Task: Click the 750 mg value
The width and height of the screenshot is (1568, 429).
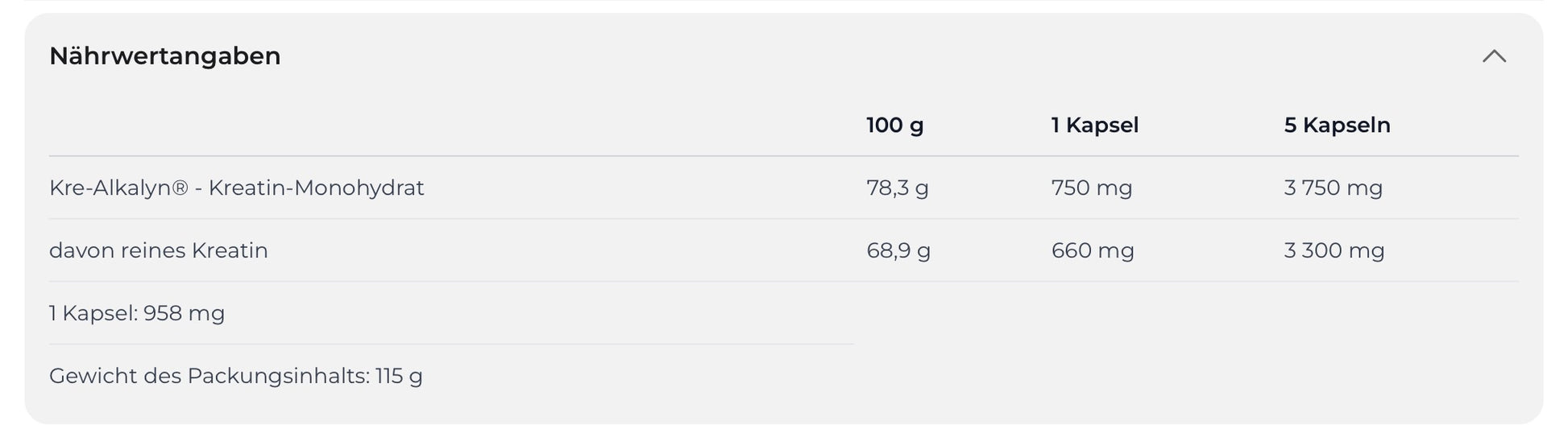Action: tap(1091, 188)
